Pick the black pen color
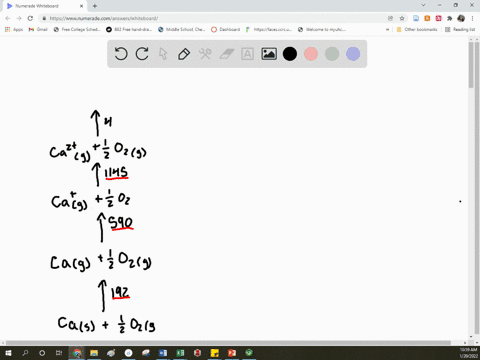480x360 pixels. click(x=290, y=54)
